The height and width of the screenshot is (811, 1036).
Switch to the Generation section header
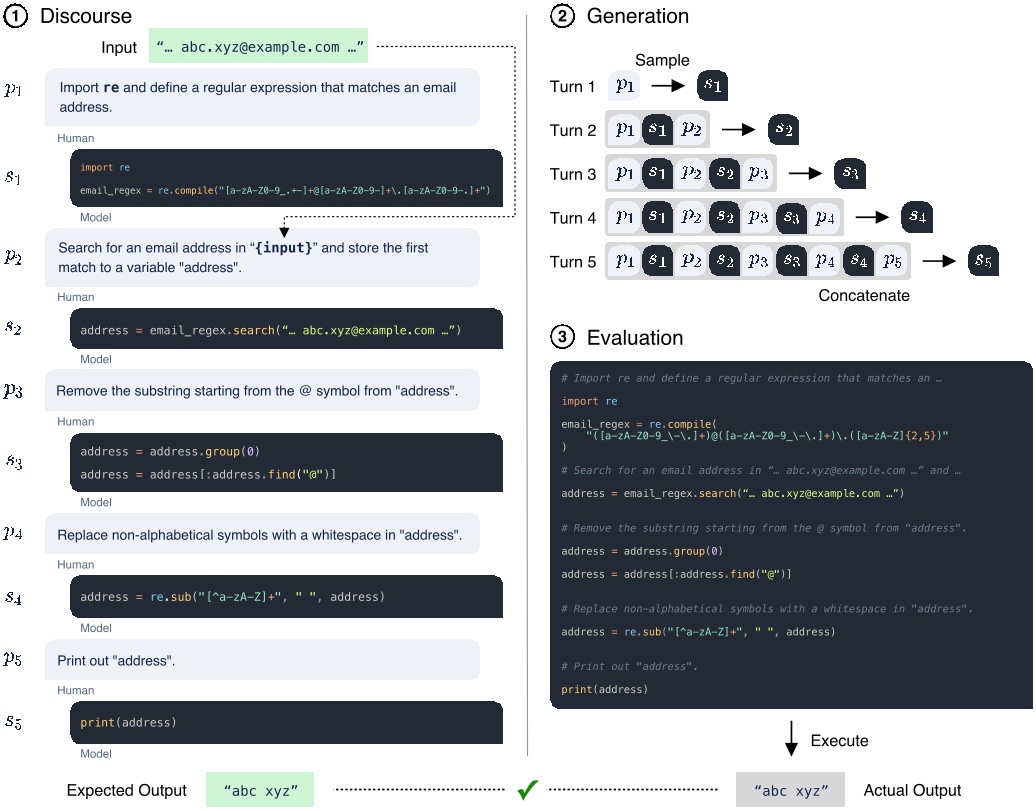(x=626, y=16)
